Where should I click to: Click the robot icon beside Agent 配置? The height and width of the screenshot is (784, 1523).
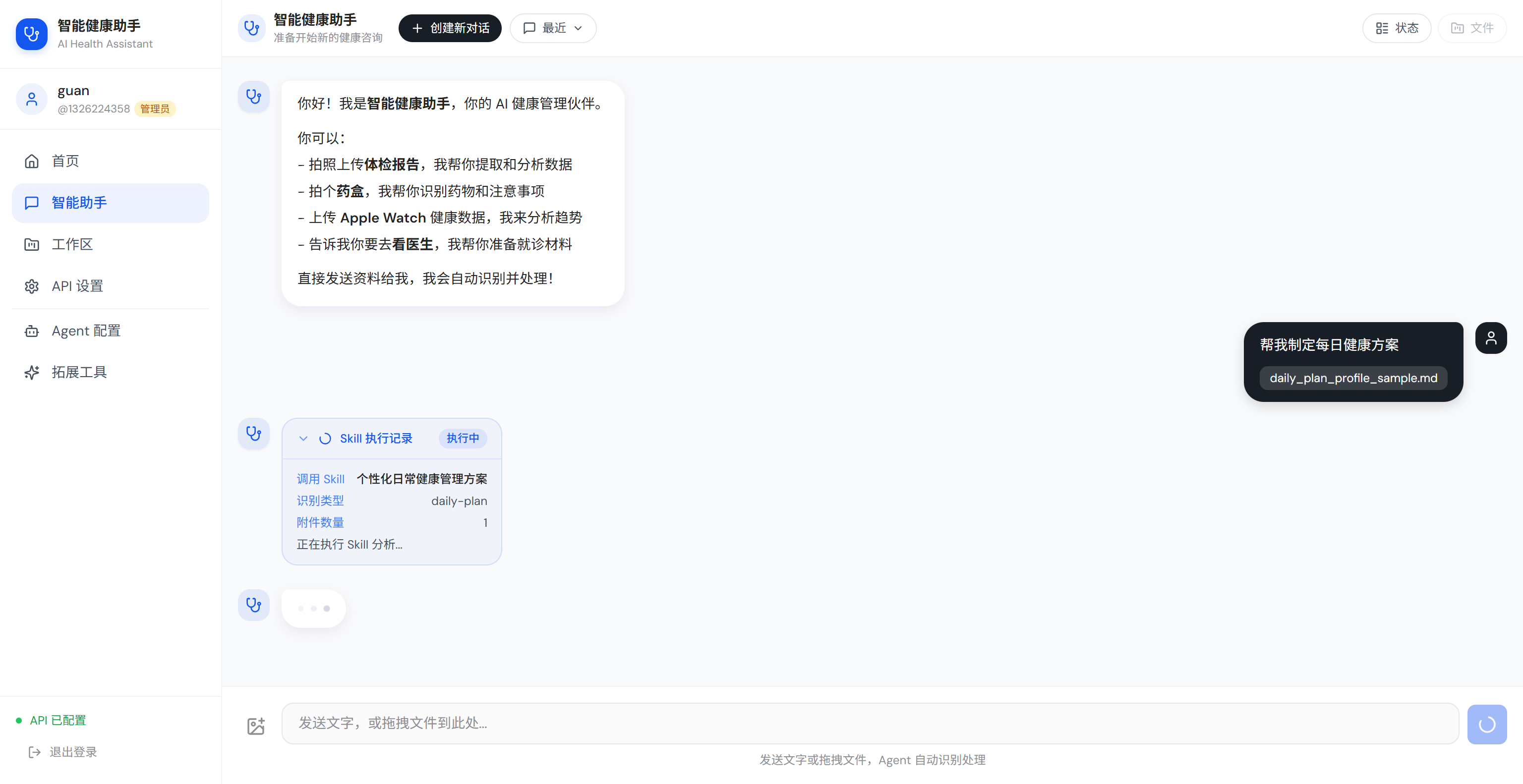click(31, 331)
